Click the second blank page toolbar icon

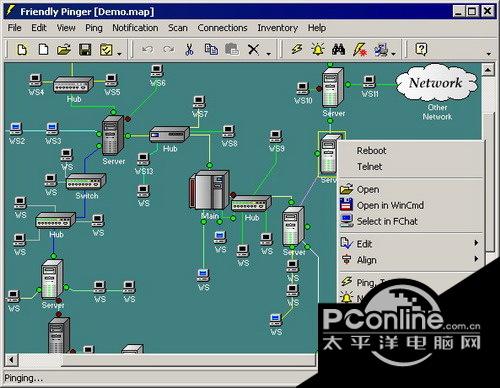[43, 50]
